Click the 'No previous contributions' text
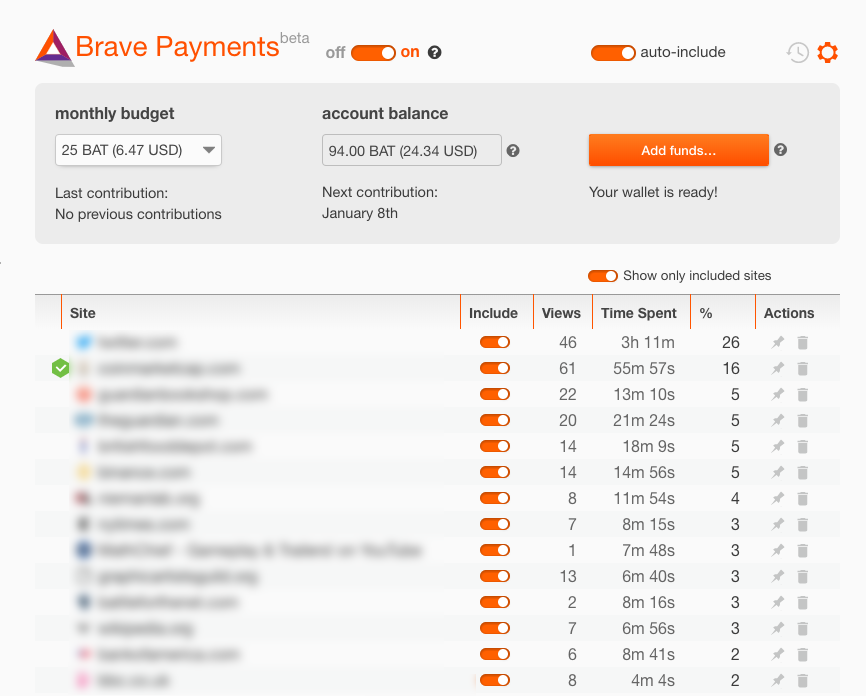Image resolution: width=866 pixels, height=696 pixels. coord(138,214)
